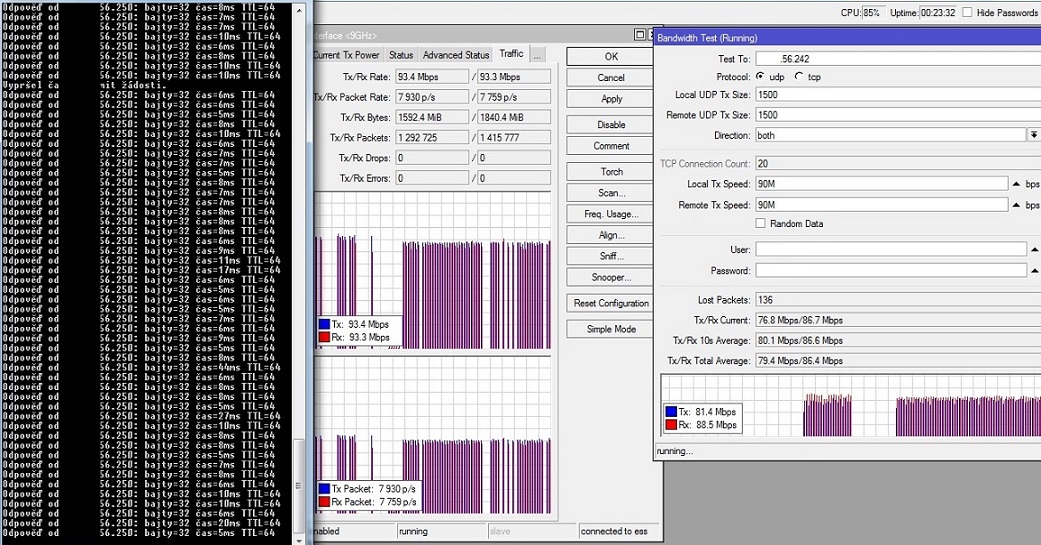Click the TCP Connection Count field
The height and width of the screenshot is (545, 1041).
pos(898,163)
